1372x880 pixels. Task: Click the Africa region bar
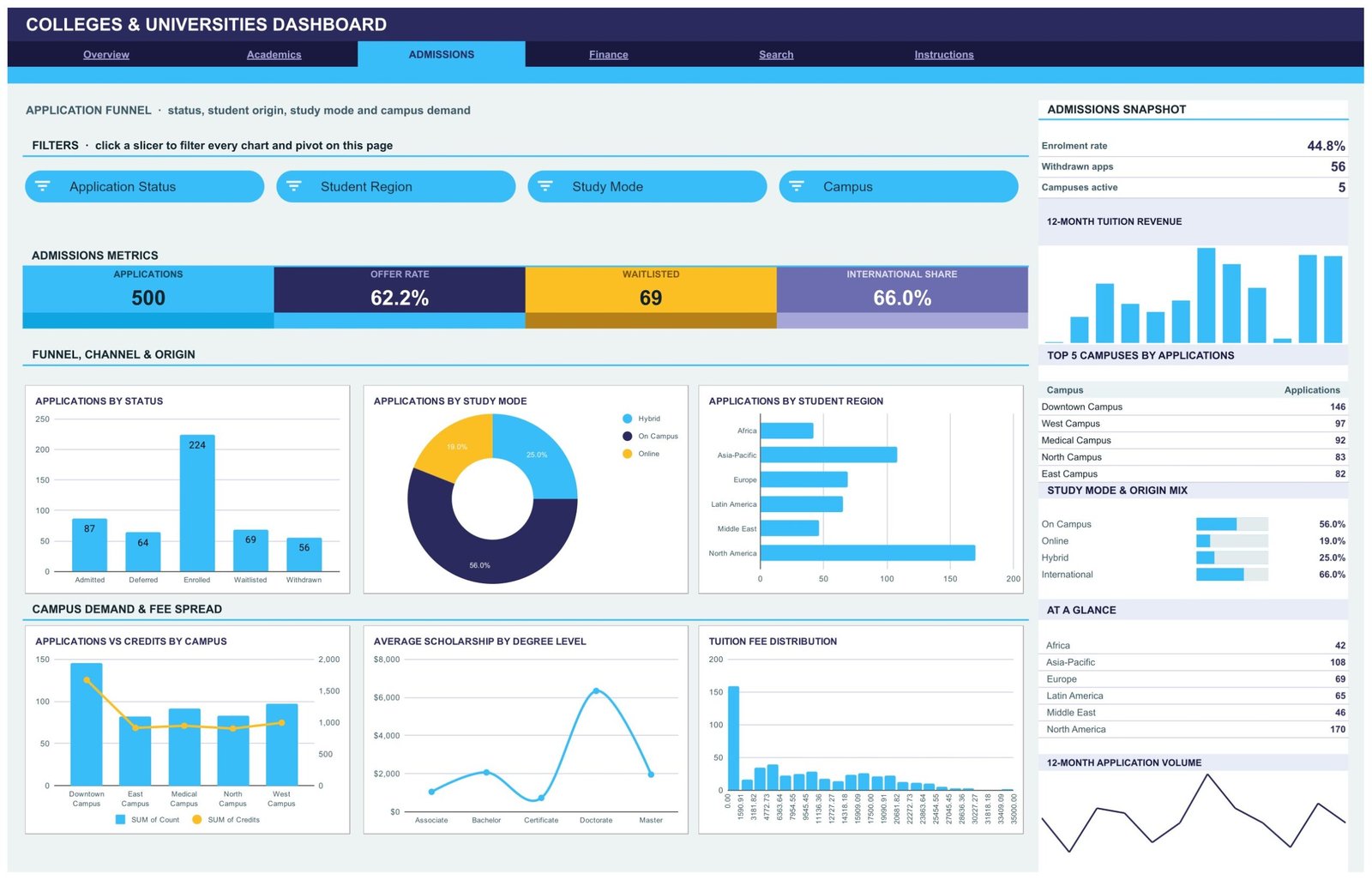tap(787, 431)
